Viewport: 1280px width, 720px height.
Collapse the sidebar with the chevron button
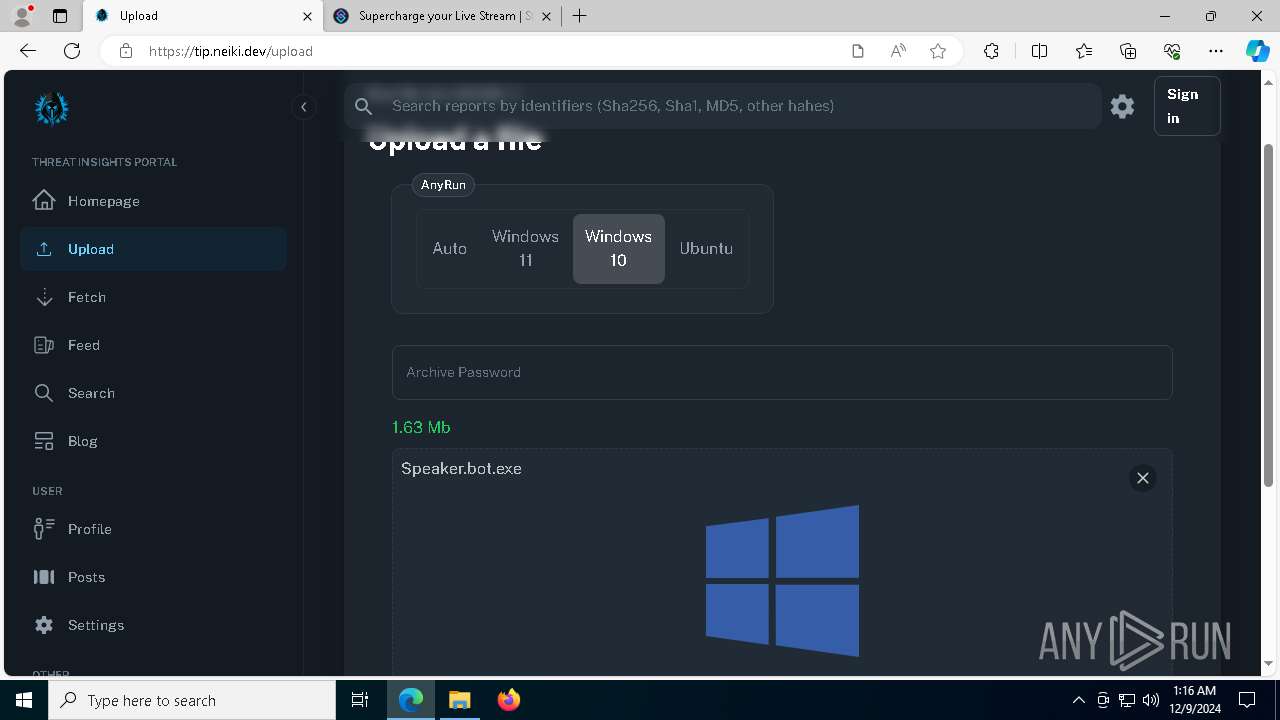click(x=304, y=107)
